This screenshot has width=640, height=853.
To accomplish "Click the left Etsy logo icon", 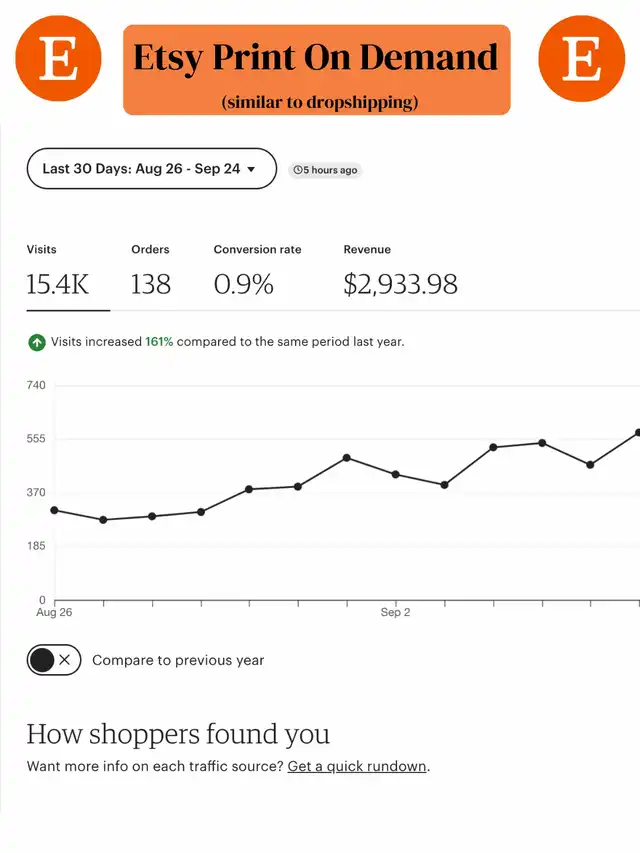I will coord(59,60).
